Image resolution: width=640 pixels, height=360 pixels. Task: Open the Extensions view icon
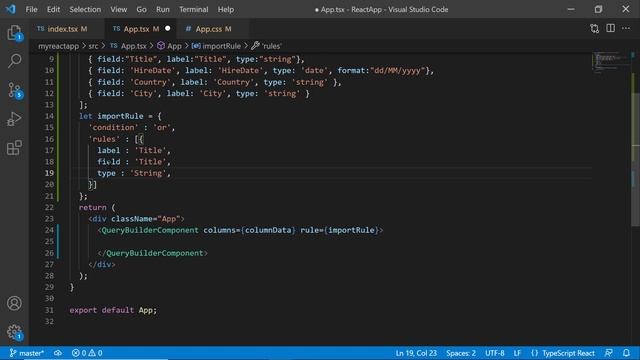[x=14, y=148]
